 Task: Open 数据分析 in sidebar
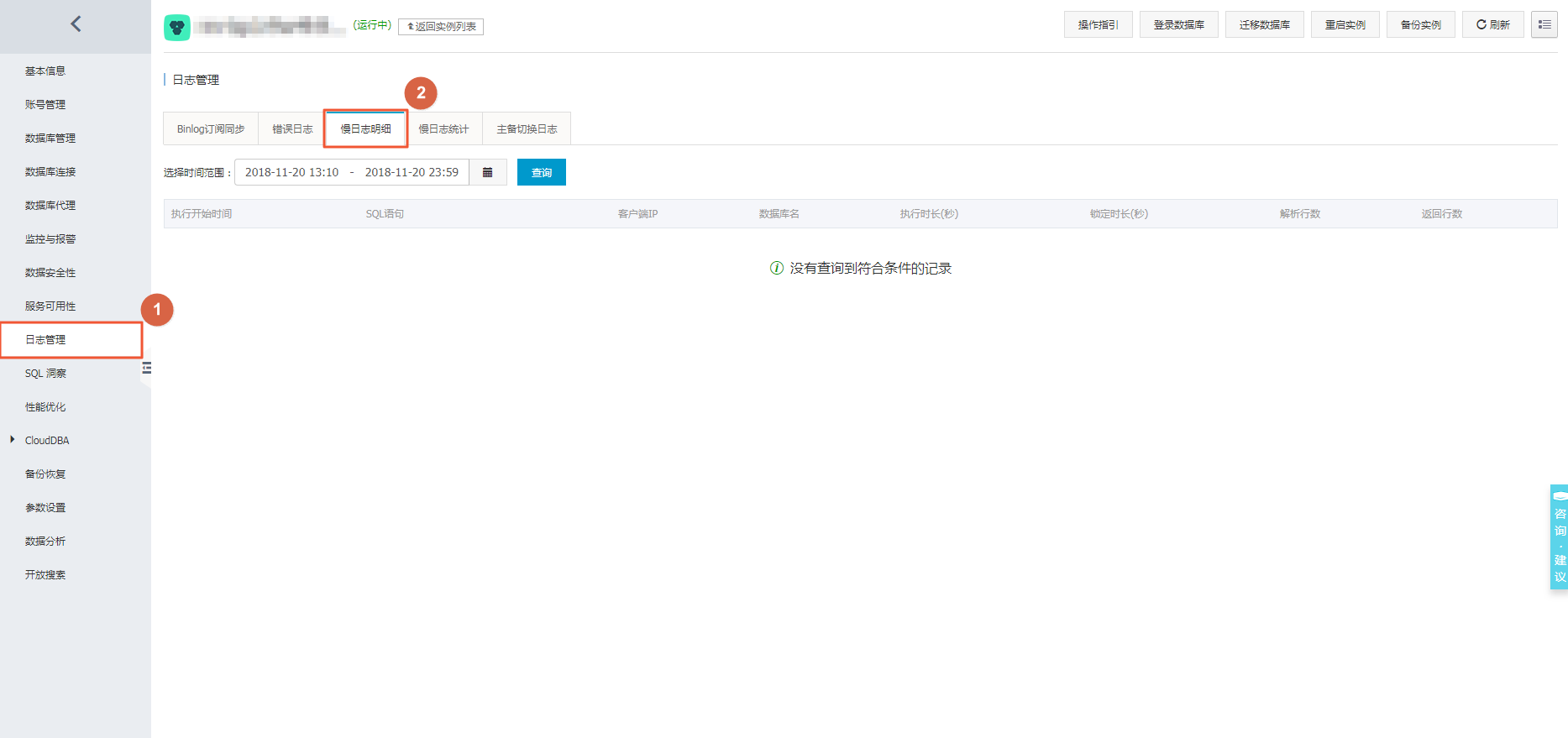(45, 541)
